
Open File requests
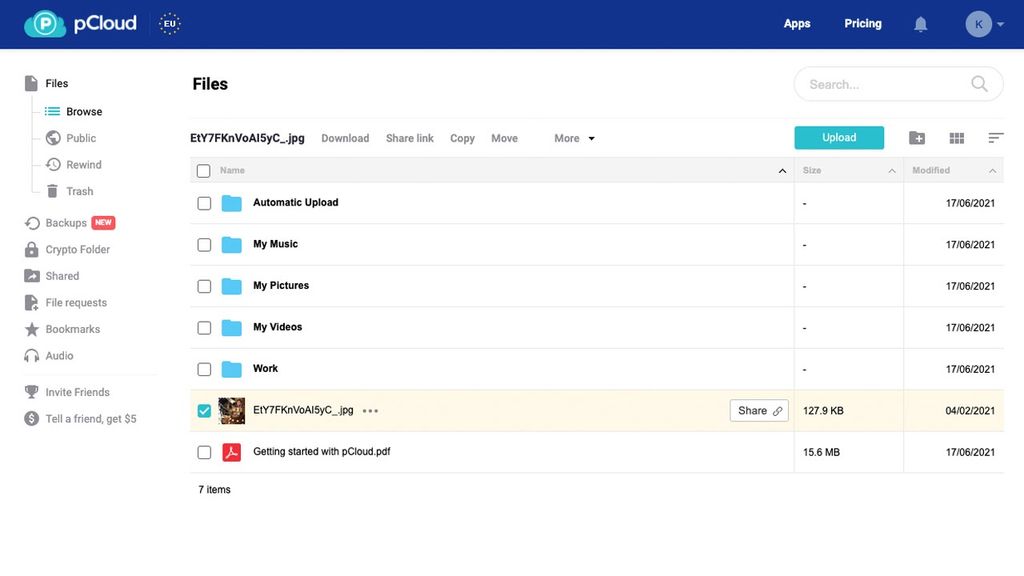[x=76, y=302]
